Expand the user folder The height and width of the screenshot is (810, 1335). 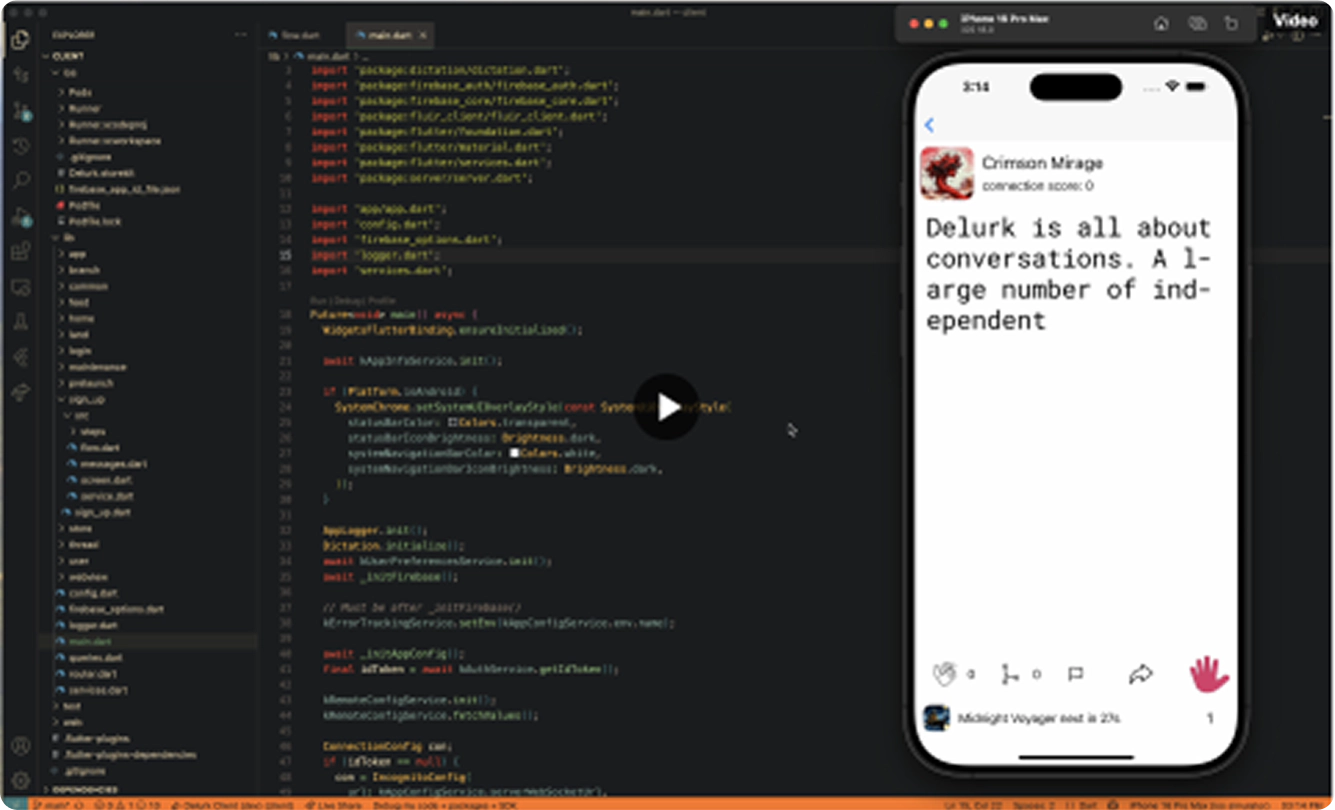(x=80, y=560)
